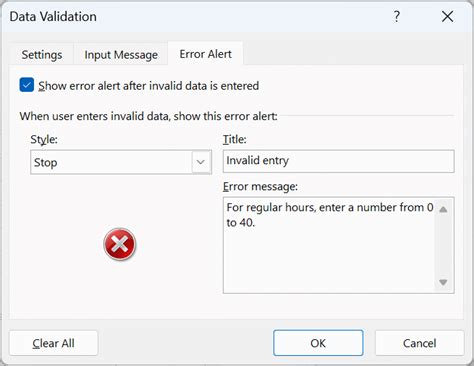Click the red Stop error icon
Viewport: 474px width, 366px height.
tap(120, 244)
